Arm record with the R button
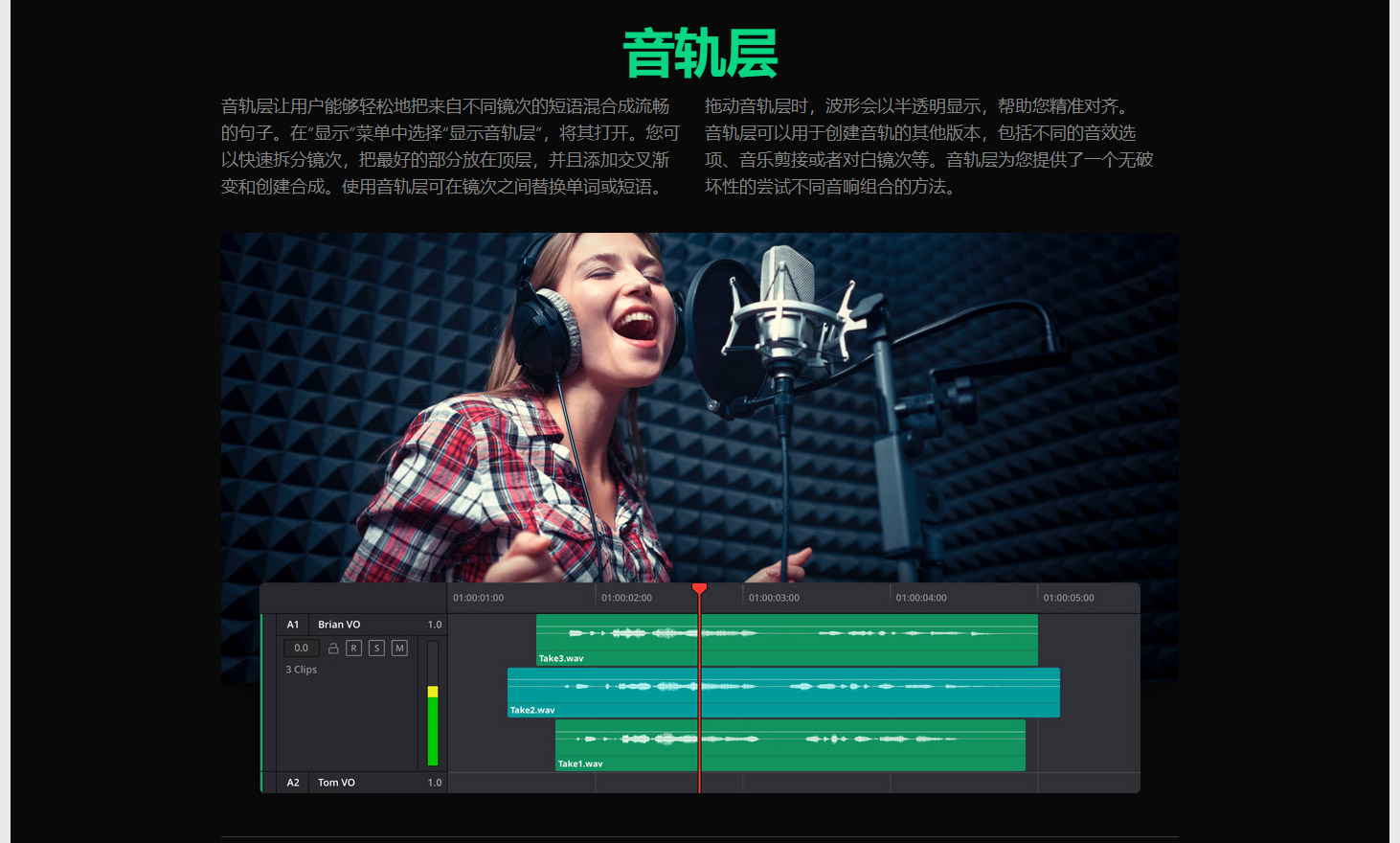1400x843 pixels. [353, 649]
